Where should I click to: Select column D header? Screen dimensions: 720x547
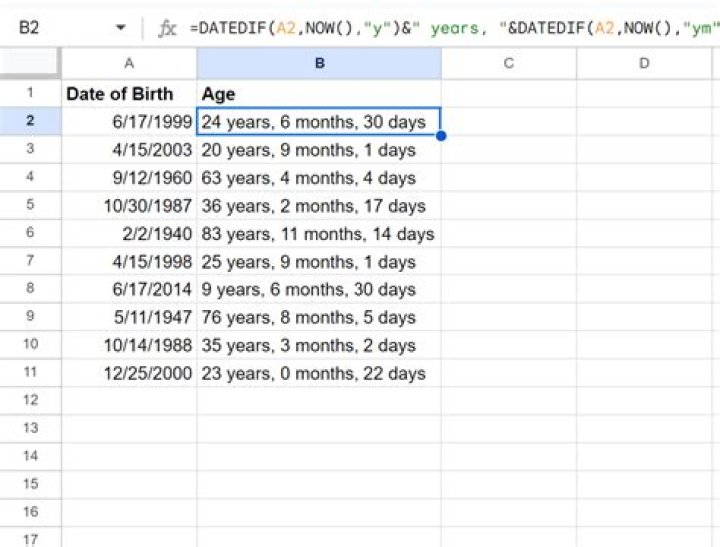coord(644,64)
